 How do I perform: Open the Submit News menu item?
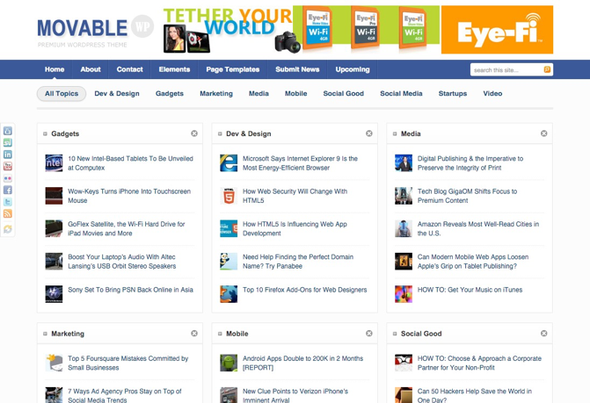point(297,69)
